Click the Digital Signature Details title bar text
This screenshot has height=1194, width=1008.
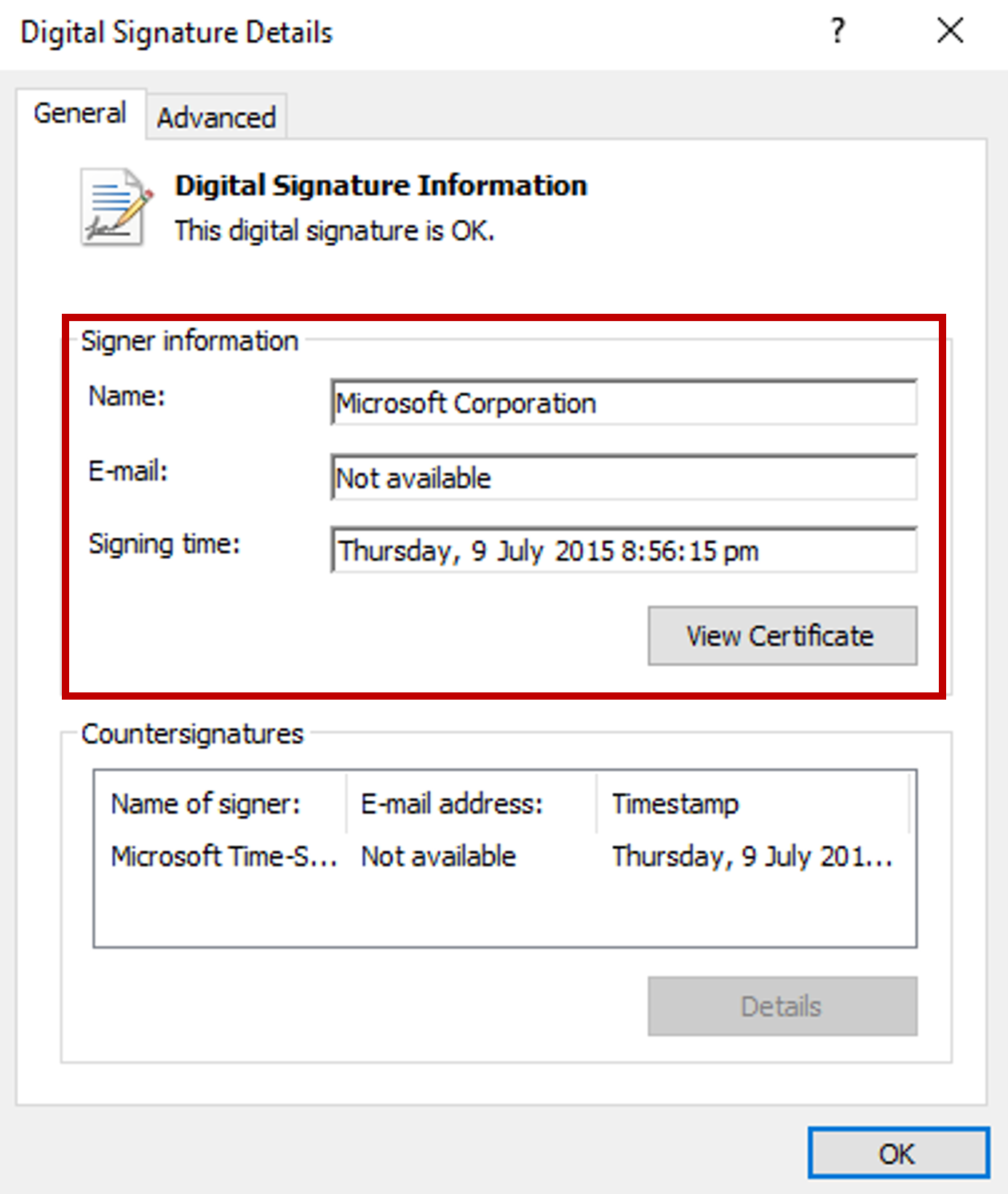click(x=176, y=33)
